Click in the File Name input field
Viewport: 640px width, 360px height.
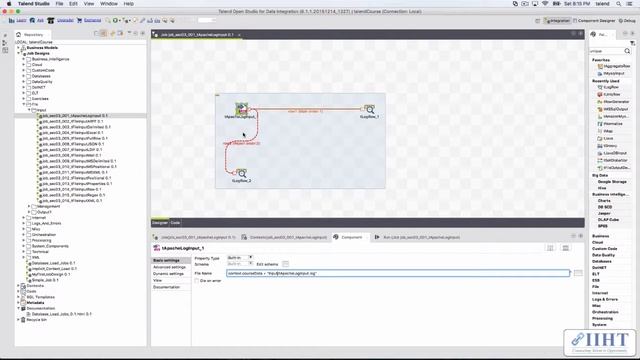point(398,273)
